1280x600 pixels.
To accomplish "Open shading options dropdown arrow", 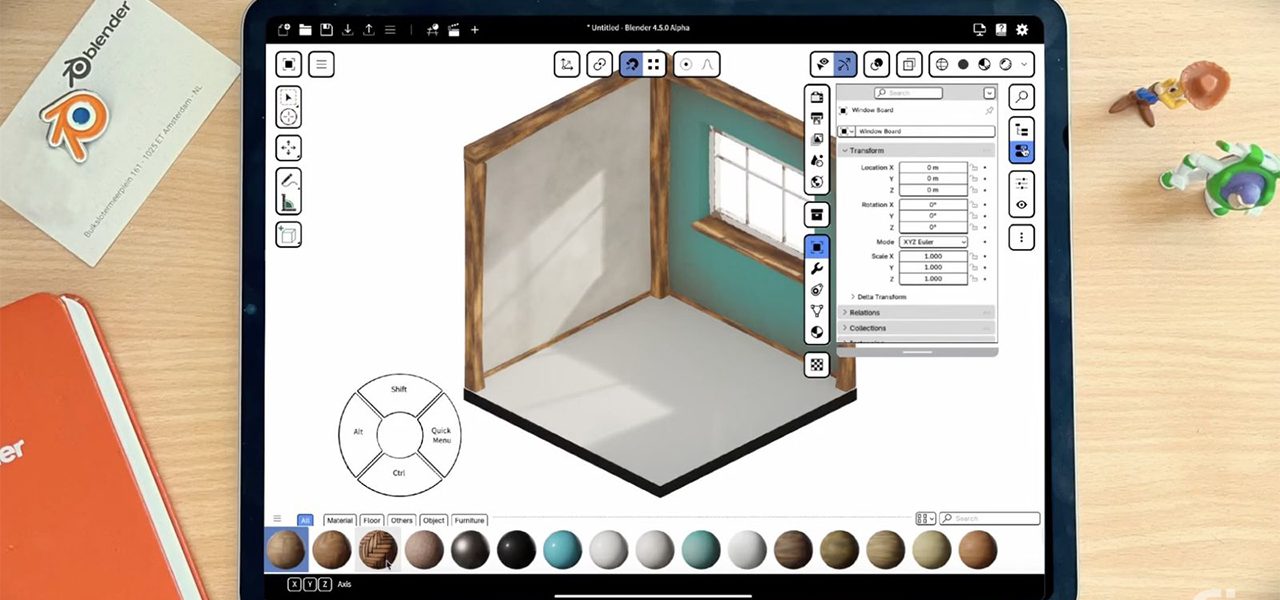I will click(1025, 64).
